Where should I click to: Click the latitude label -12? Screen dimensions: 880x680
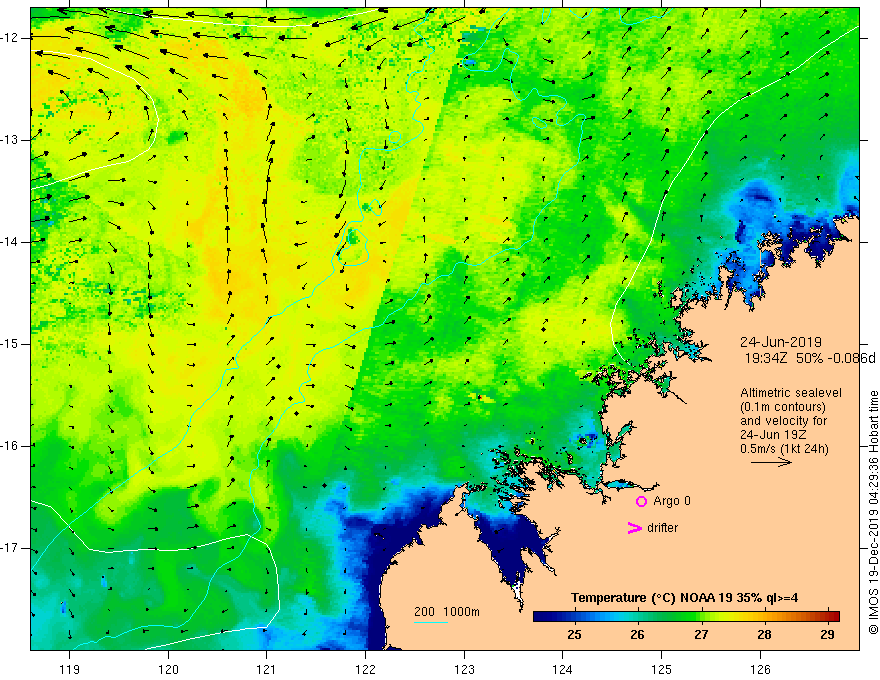[10, 38]
